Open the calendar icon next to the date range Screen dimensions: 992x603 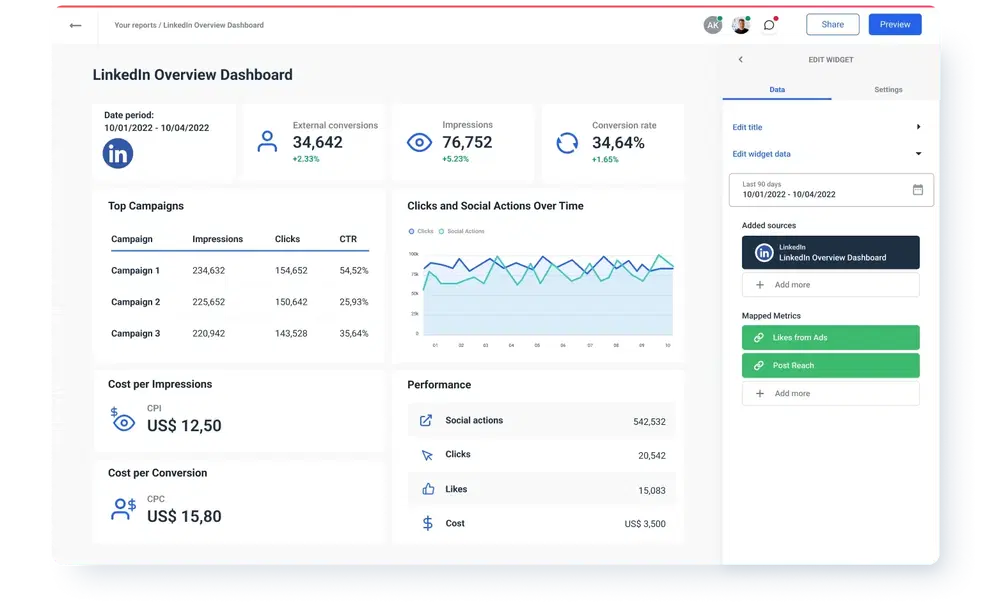[918, 190]
